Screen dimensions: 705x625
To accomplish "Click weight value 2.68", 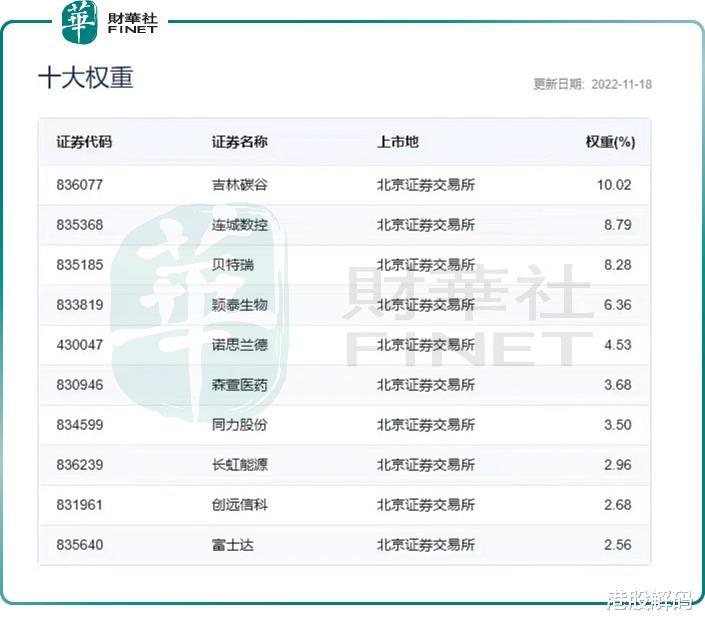I will click(x=618, y=505).
